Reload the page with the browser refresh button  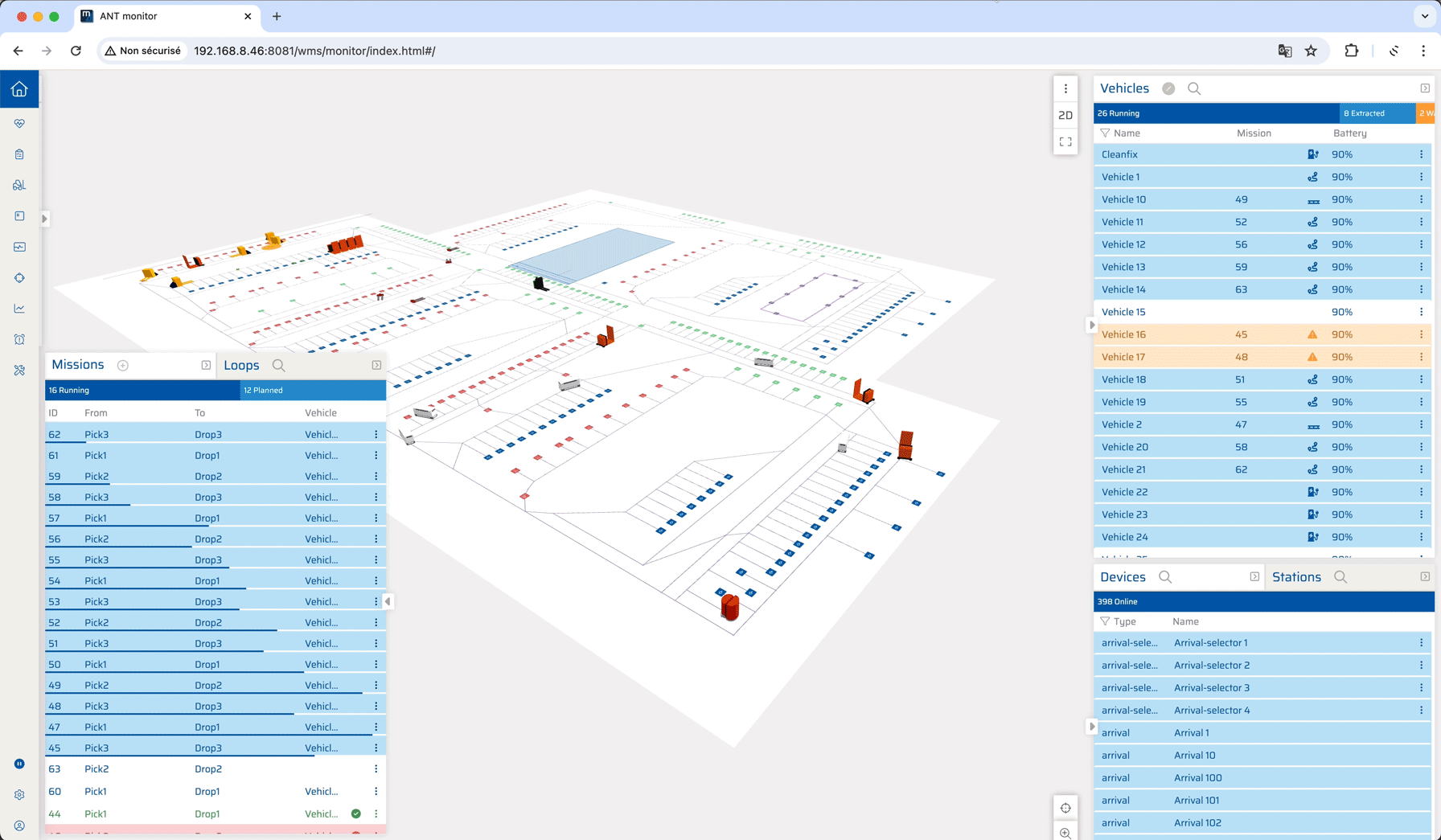coord(76,51)
